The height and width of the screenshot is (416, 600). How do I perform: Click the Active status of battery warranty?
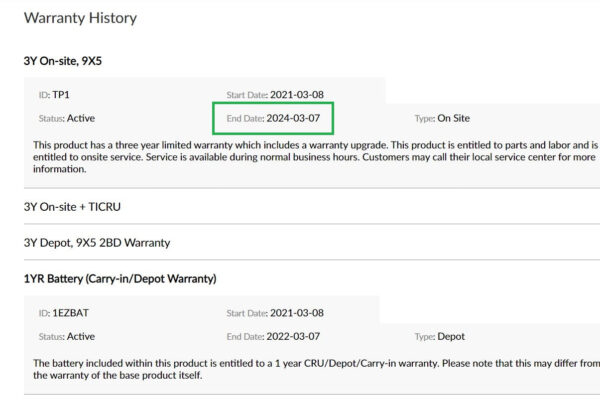[x=81, y=337]
